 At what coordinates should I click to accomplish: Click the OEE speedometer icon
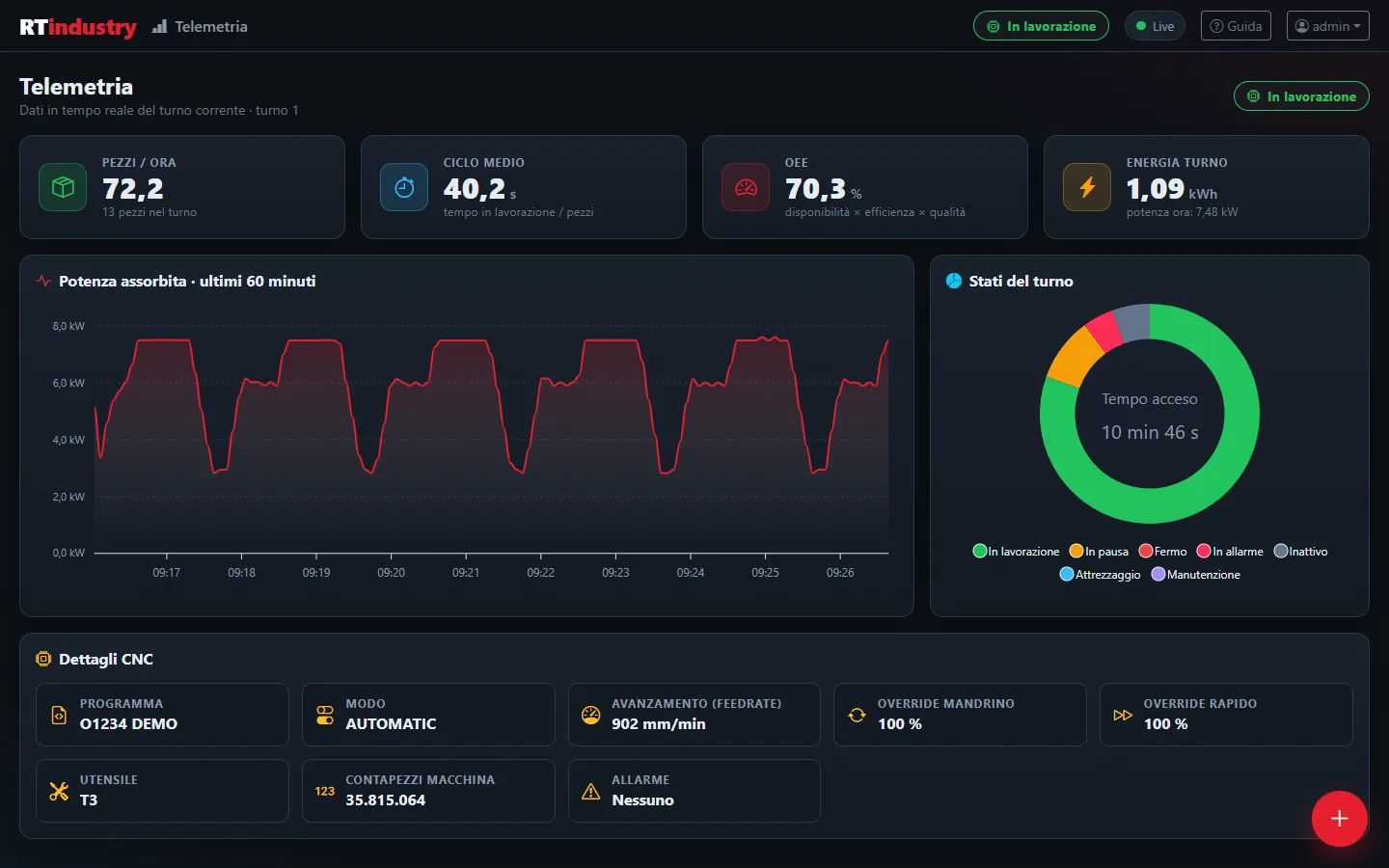click(x=746, y=187)
